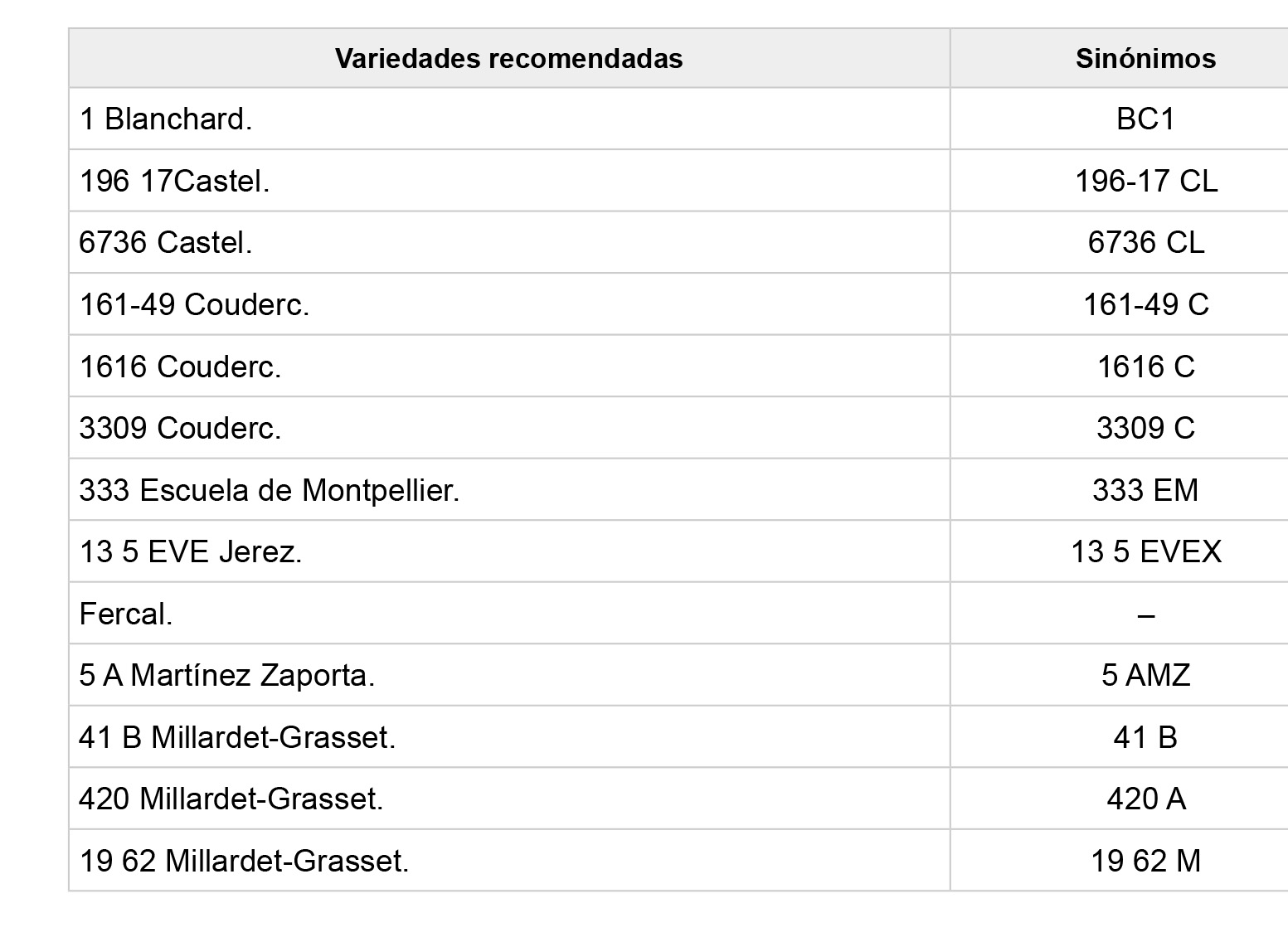Click '333 Escuela de Montpellier.' text
Image resolution: width=1288 pixels, height=942 pixels.
click(269, 490)
